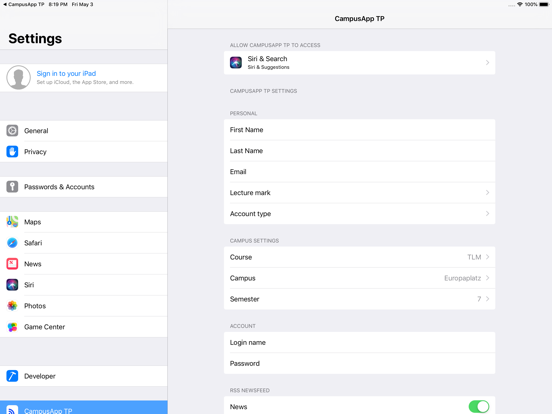
Task: Open Maps settings row
Action: coord(83,222)
